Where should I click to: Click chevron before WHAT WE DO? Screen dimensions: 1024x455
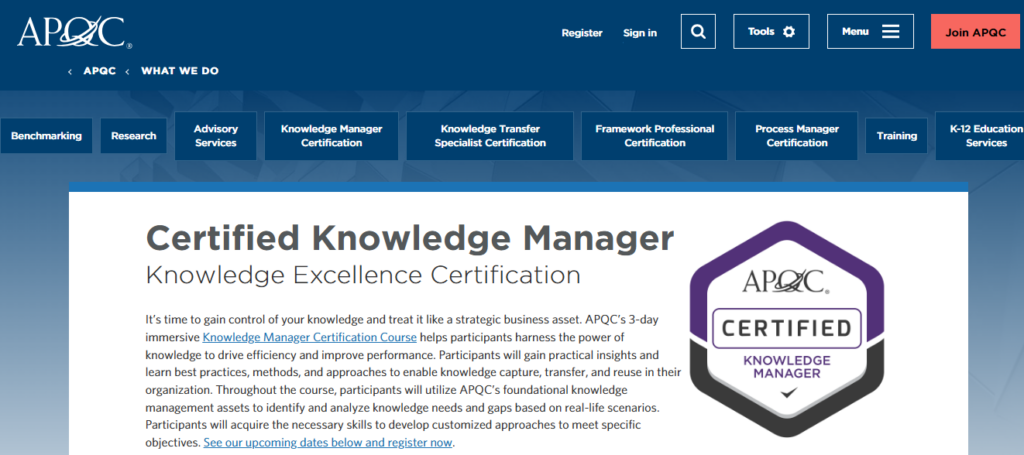(x=127, y=72)
